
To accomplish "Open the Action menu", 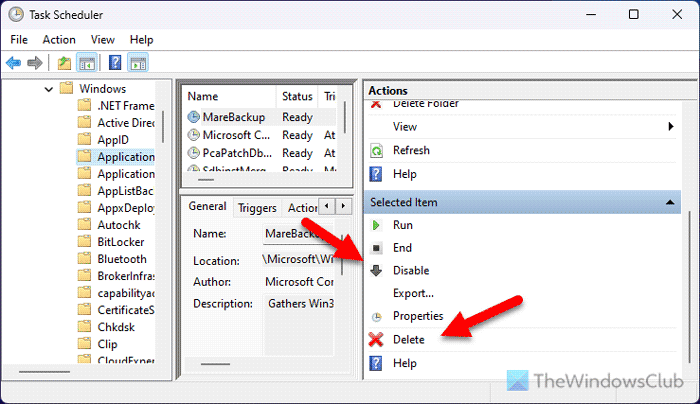I will (x=59, y=40).
